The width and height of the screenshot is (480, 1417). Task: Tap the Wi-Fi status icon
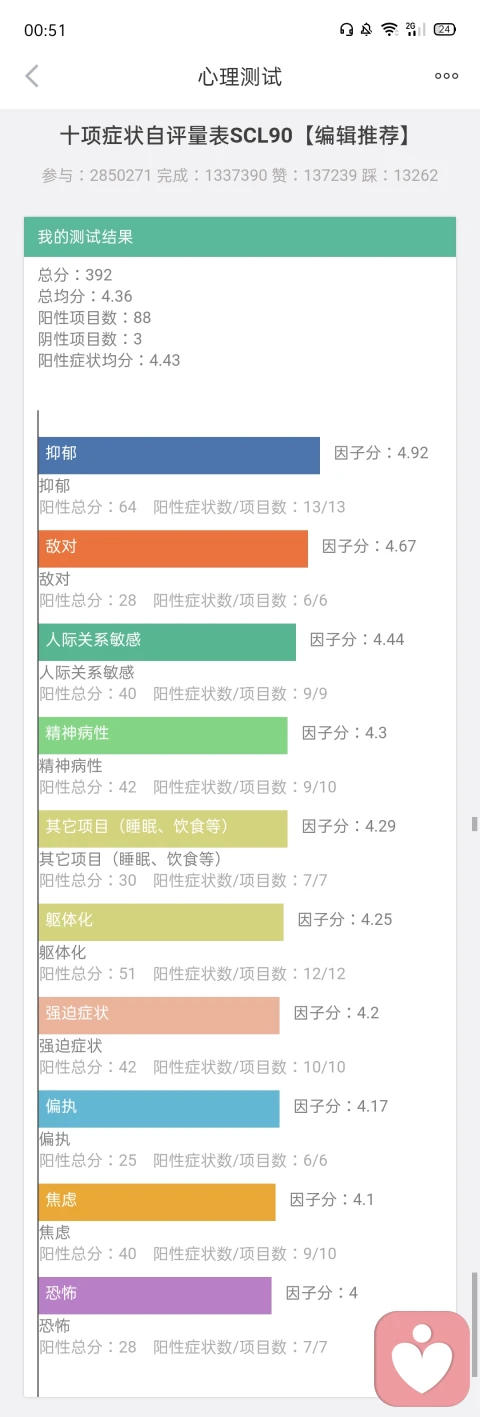389,29
